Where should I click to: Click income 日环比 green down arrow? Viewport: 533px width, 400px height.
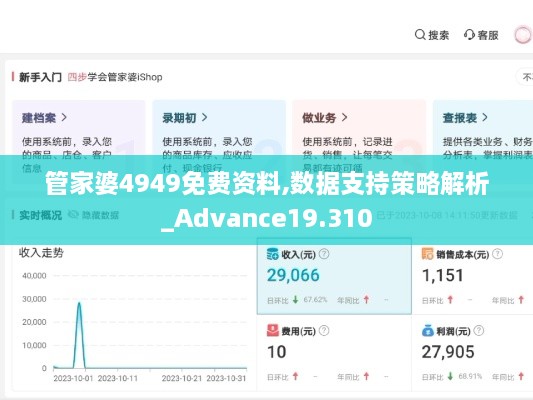[295, 300]
